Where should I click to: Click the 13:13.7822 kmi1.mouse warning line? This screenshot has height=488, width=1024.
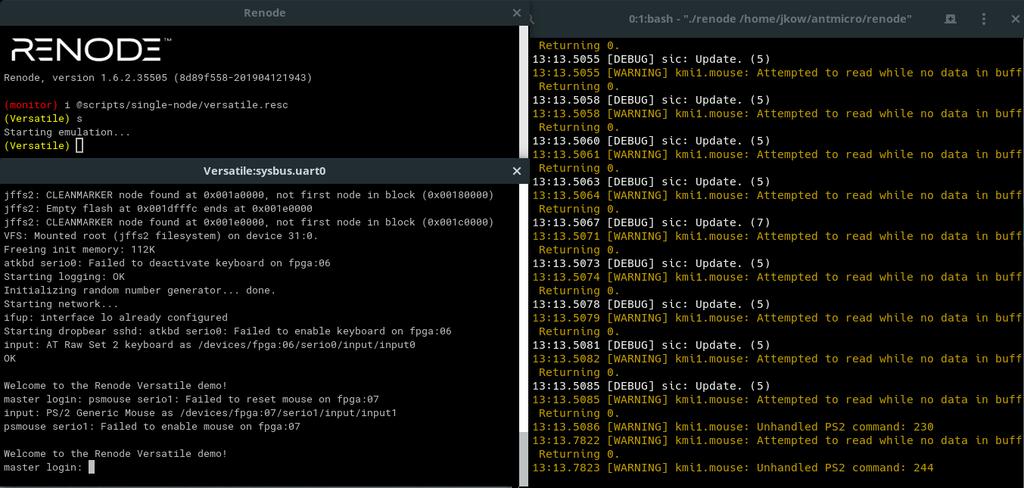tap(778, 440)
